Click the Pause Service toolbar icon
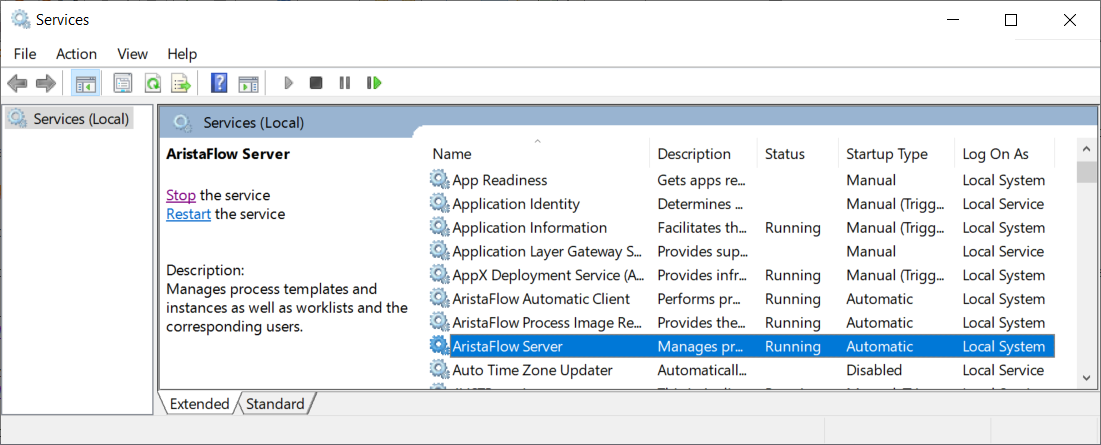The width and height of the screenshot is (1101, 445). [345, 84]
